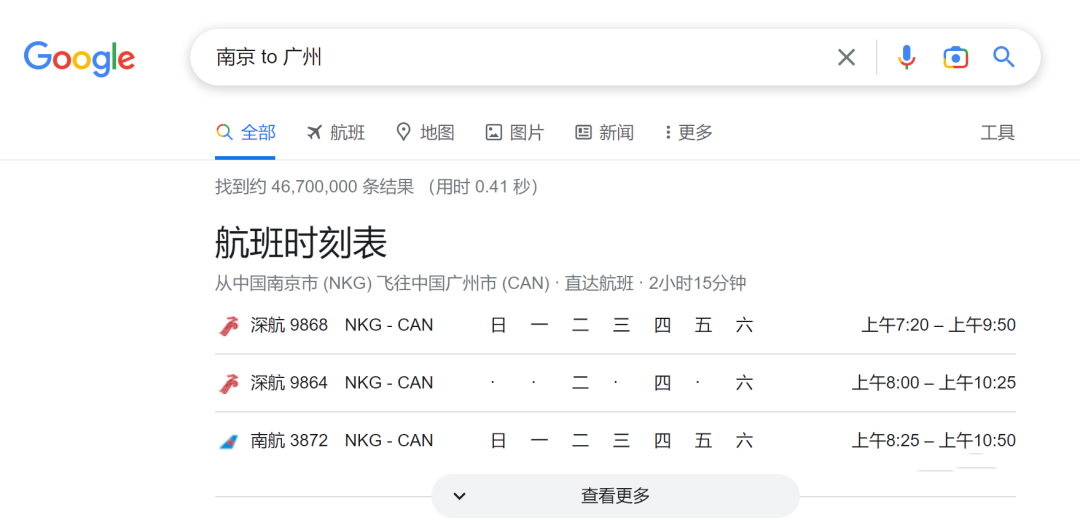Viewport: 1080px width, 520px height.
Task: Click China Southern logo for flight 3872
Action: click(229, 442)
